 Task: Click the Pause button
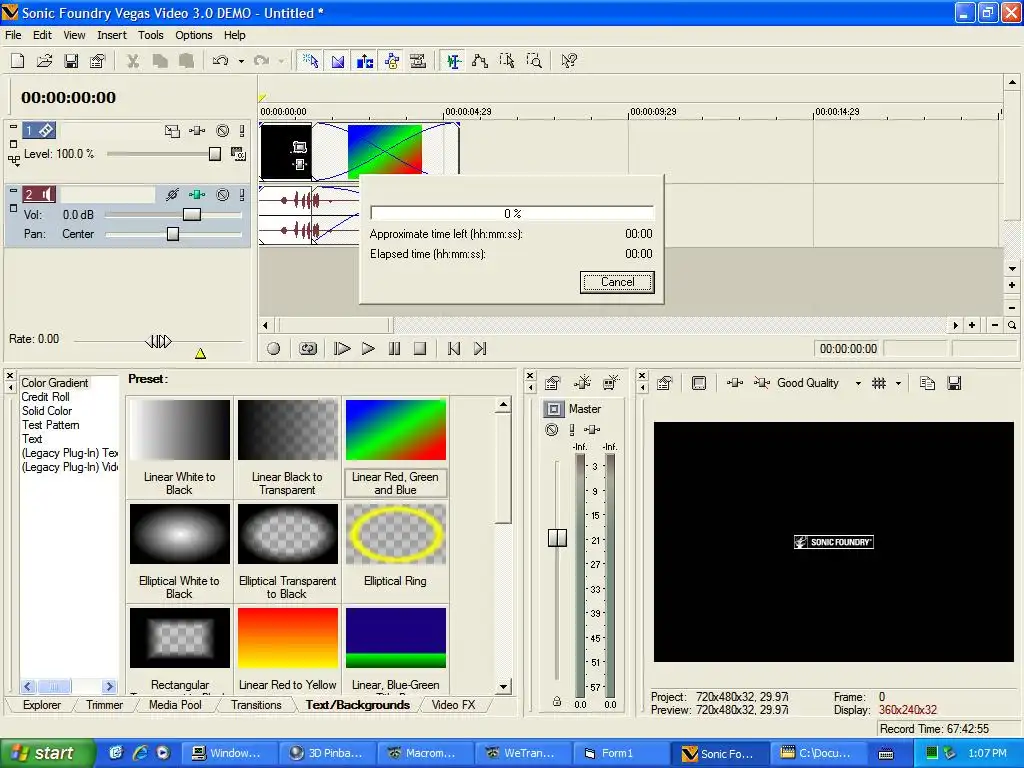coord(394,349)
